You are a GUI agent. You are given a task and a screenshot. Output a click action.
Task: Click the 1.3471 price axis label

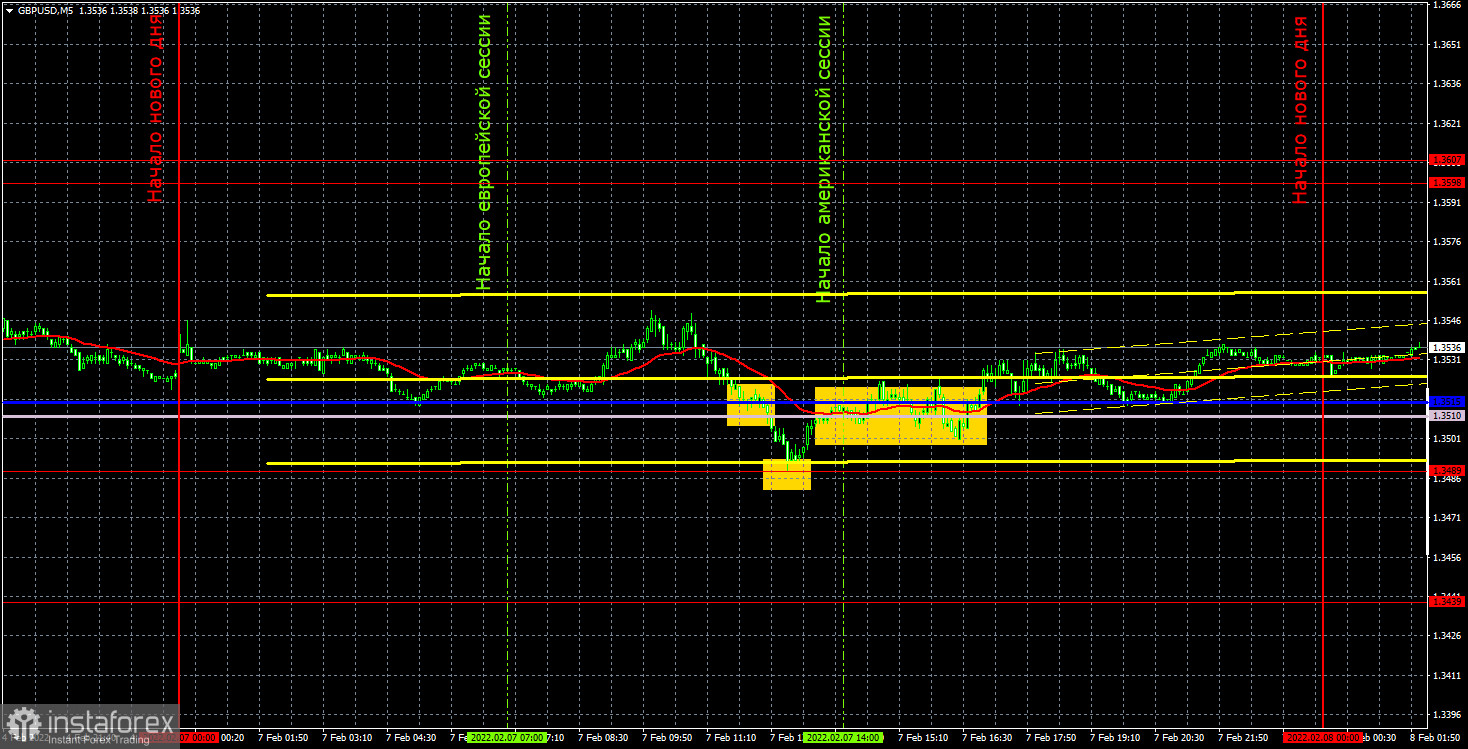[1447, 518]
